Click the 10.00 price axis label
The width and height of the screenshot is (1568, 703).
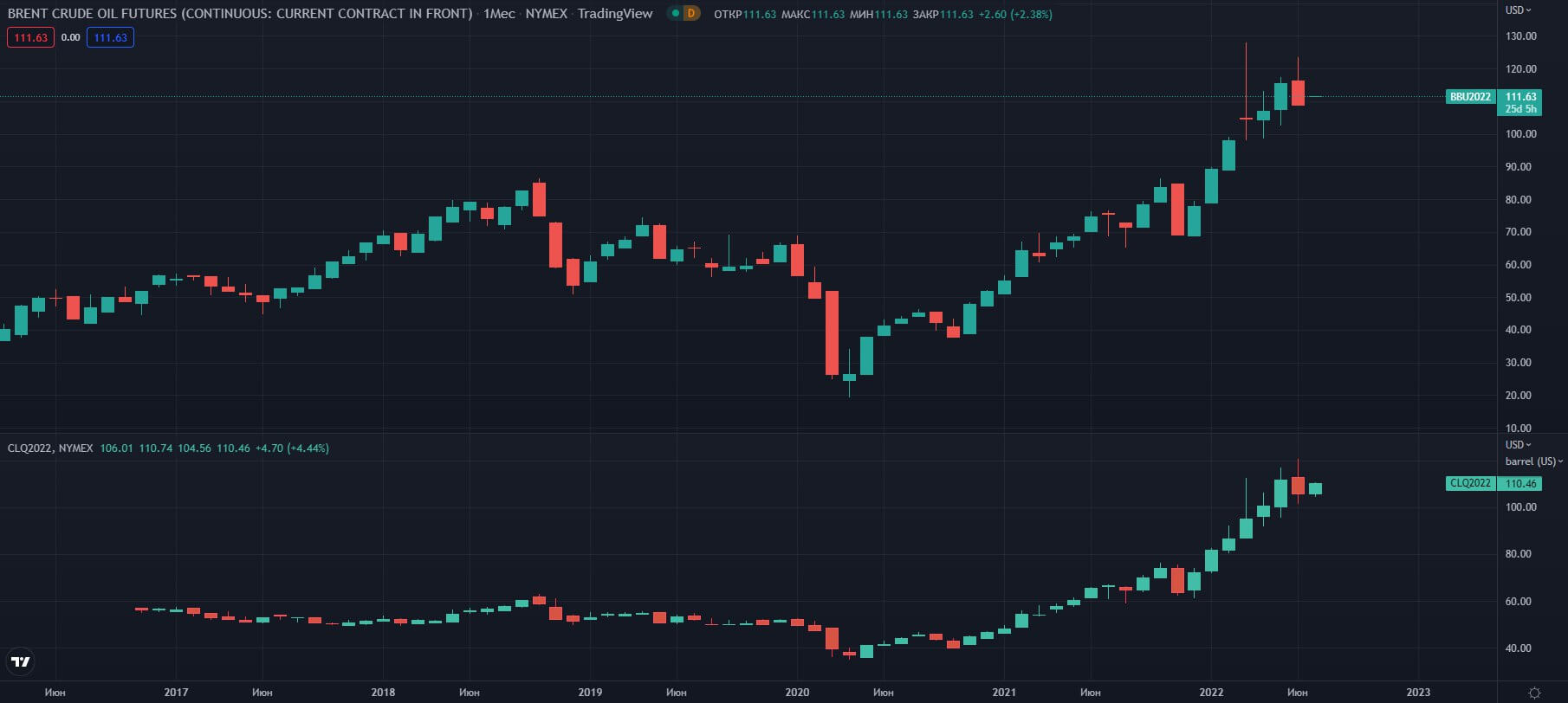1521,429
